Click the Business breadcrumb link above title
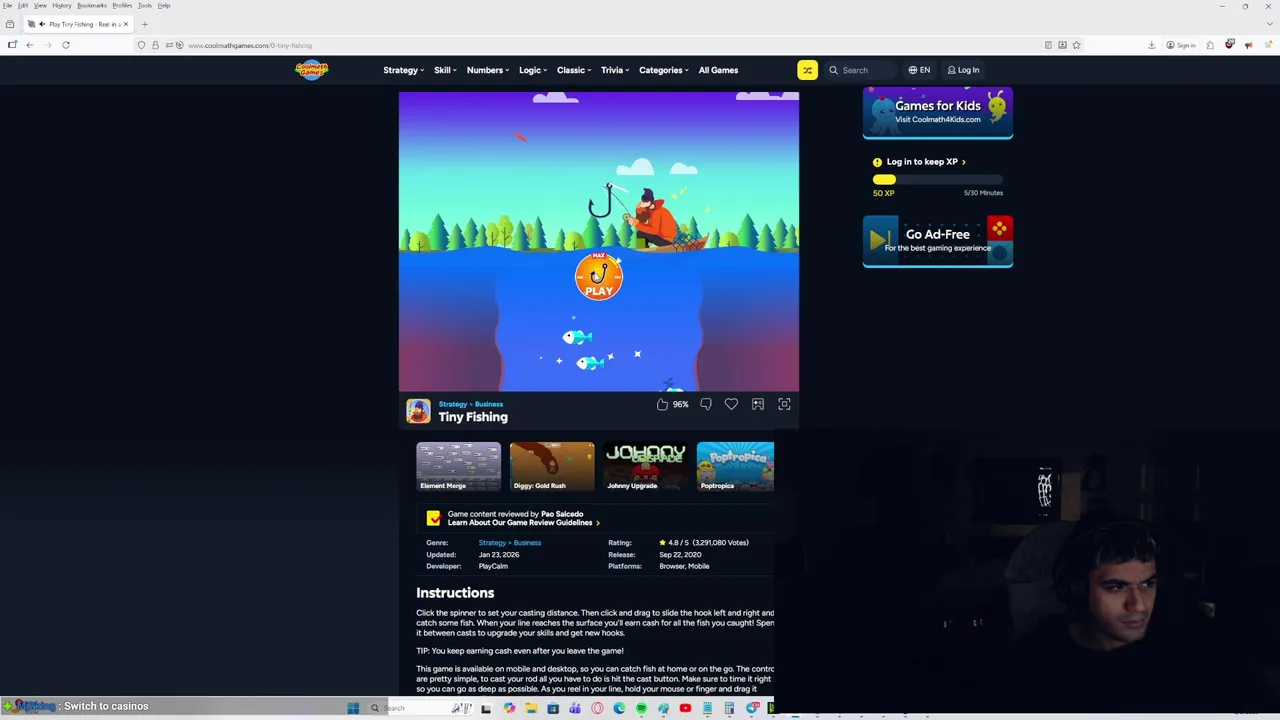Screen dimensions: 1280x720 click(x=489, y=404)
